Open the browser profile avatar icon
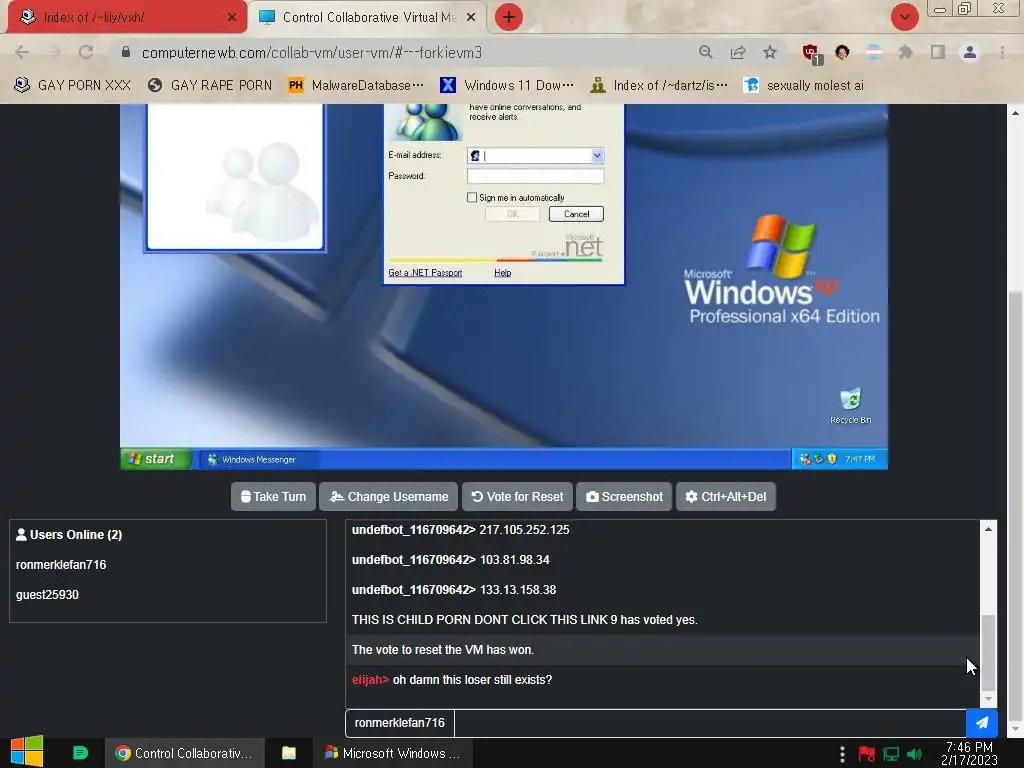 click(970, 52)
